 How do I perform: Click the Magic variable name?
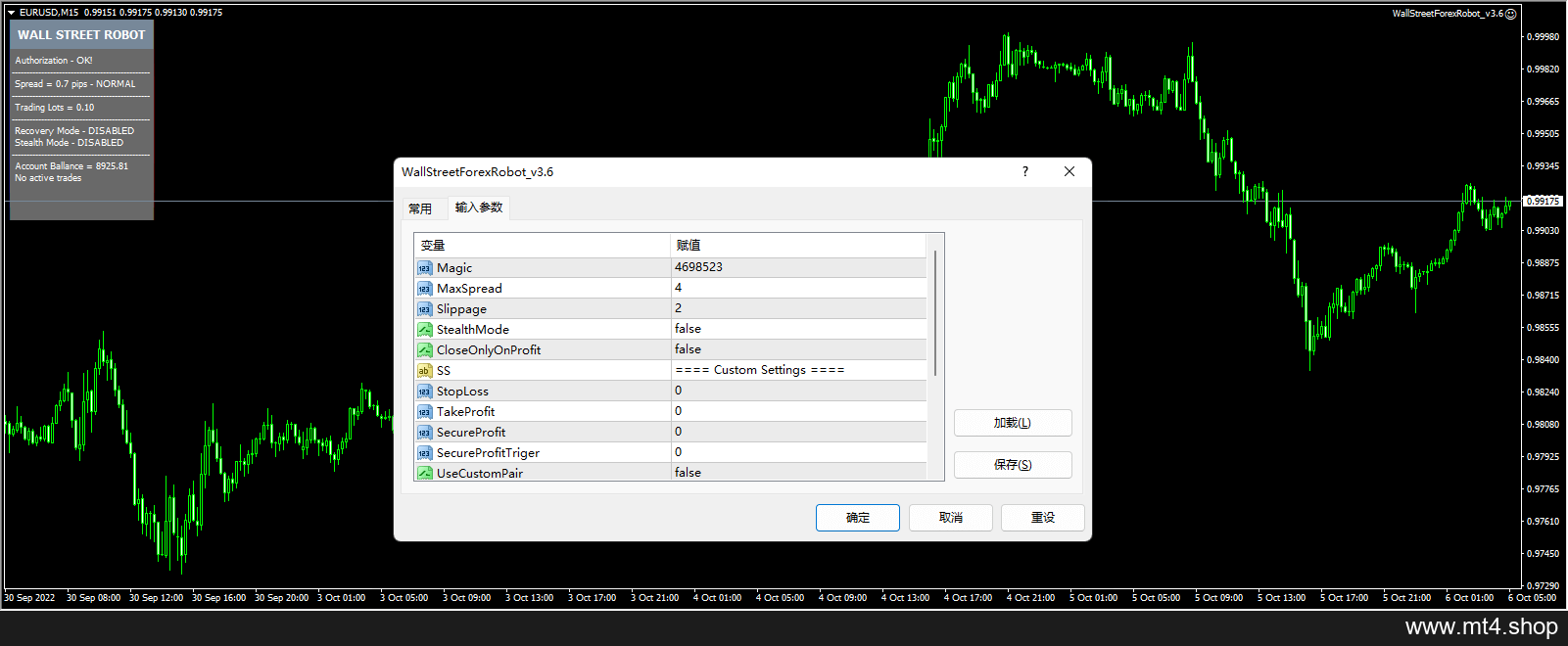coord(454,268)
